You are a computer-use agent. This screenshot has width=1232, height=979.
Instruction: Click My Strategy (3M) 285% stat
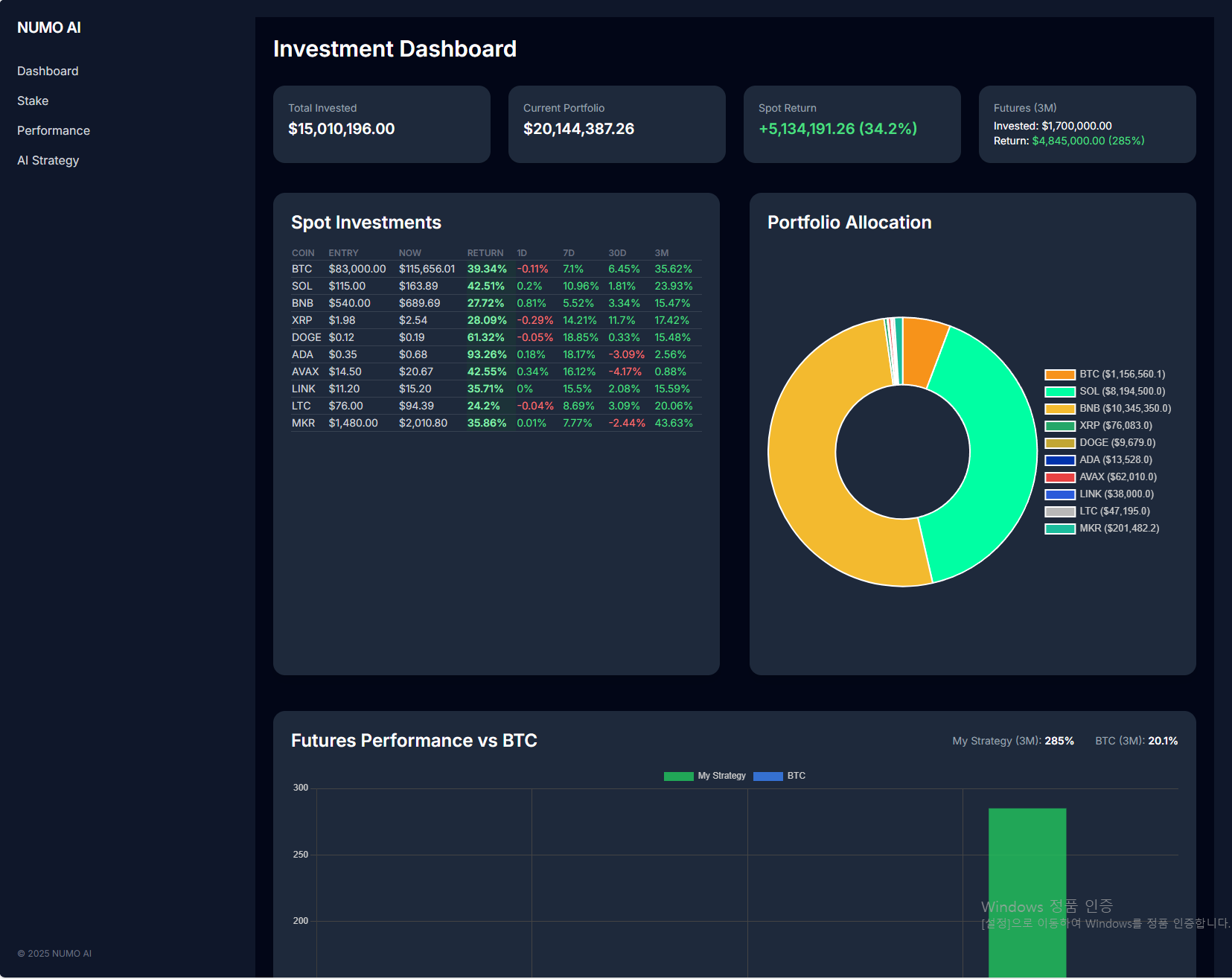pos(1013,741)
